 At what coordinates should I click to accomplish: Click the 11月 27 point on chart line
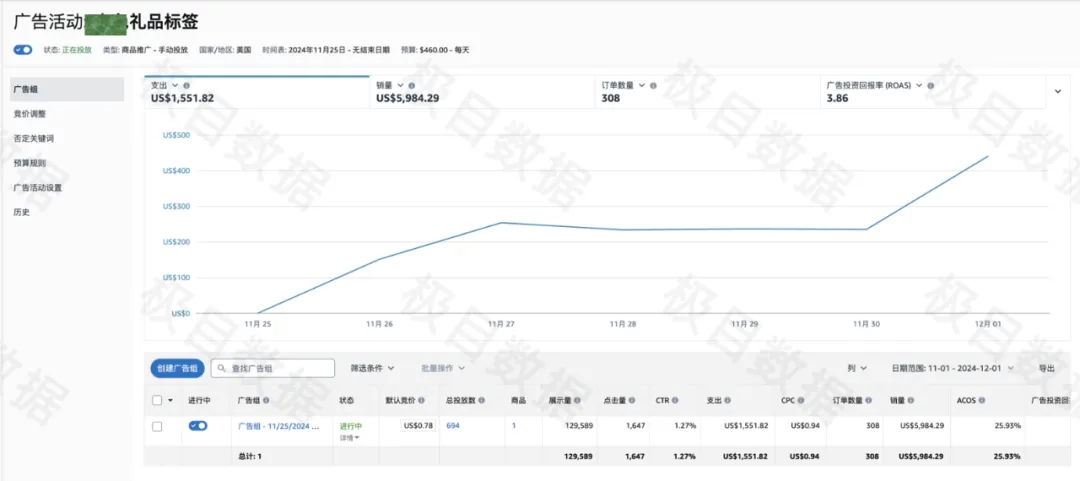(x=501, y=223)
